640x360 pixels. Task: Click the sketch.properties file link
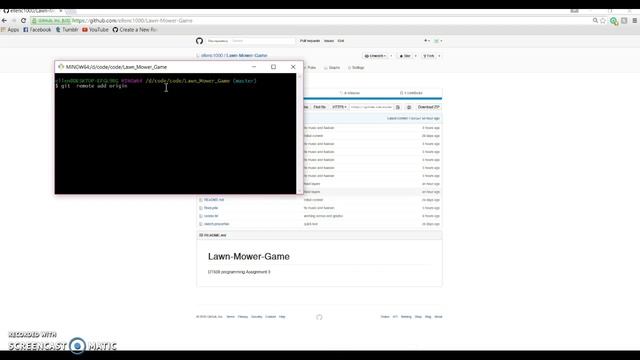[x=217, y=224]
